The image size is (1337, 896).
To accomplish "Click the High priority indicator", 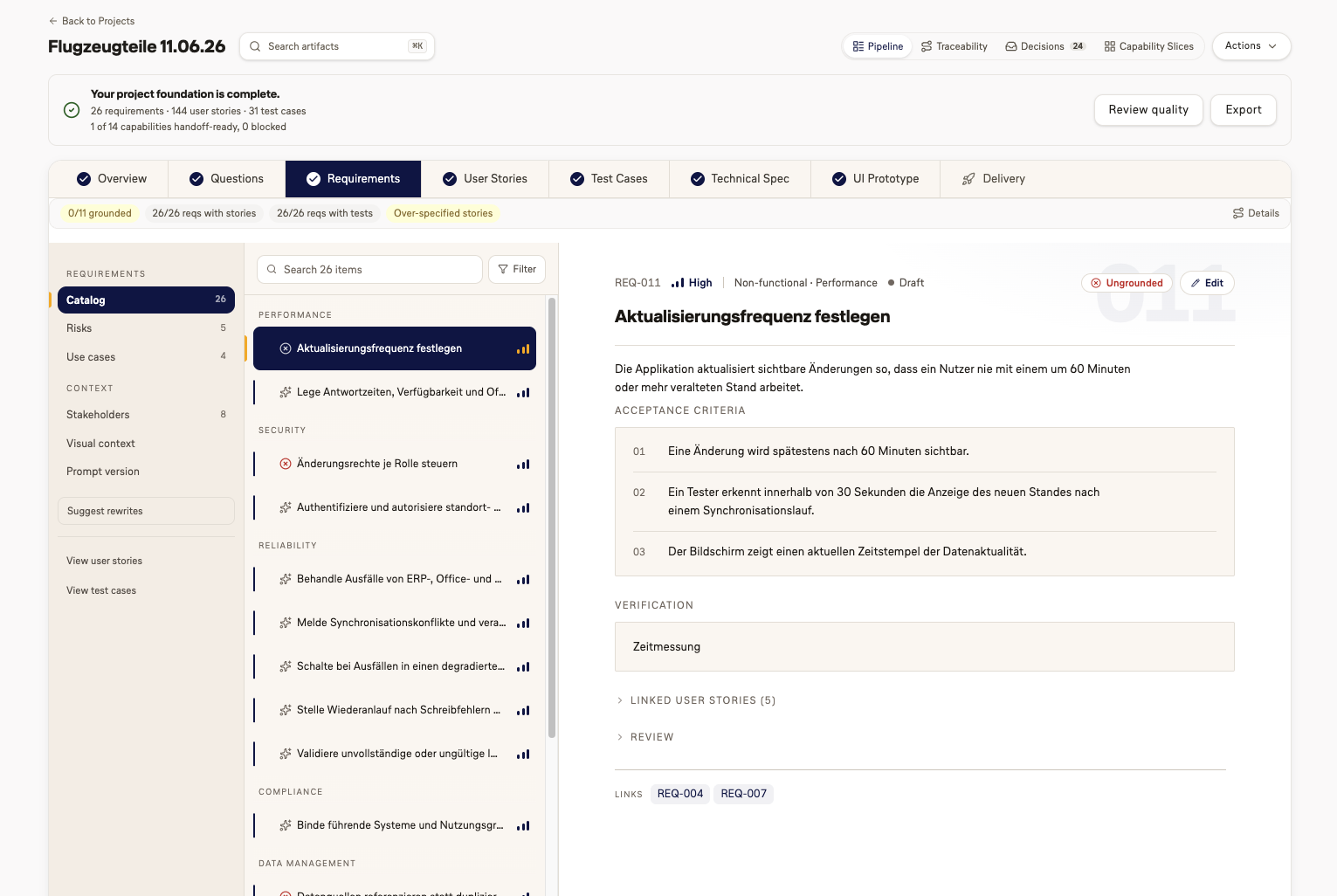I will [x=692, y=283].
